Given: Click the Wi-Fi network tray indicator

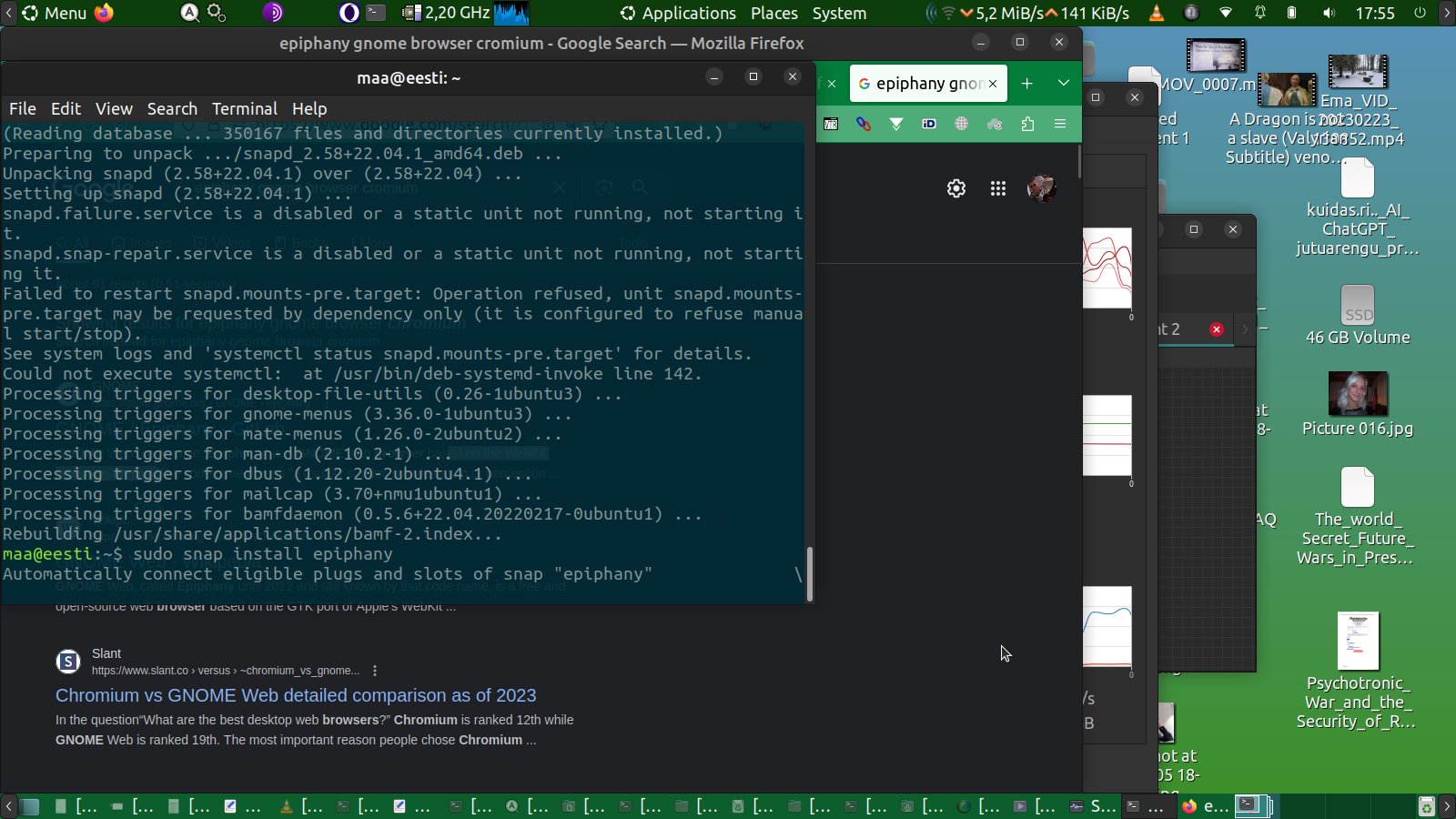Looking at the screenshot, I should (1226, 13).
